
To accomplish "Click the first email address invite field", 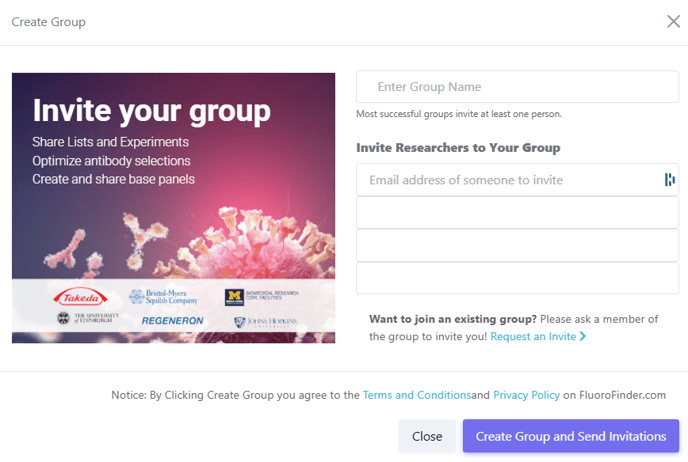I will 517,180.
